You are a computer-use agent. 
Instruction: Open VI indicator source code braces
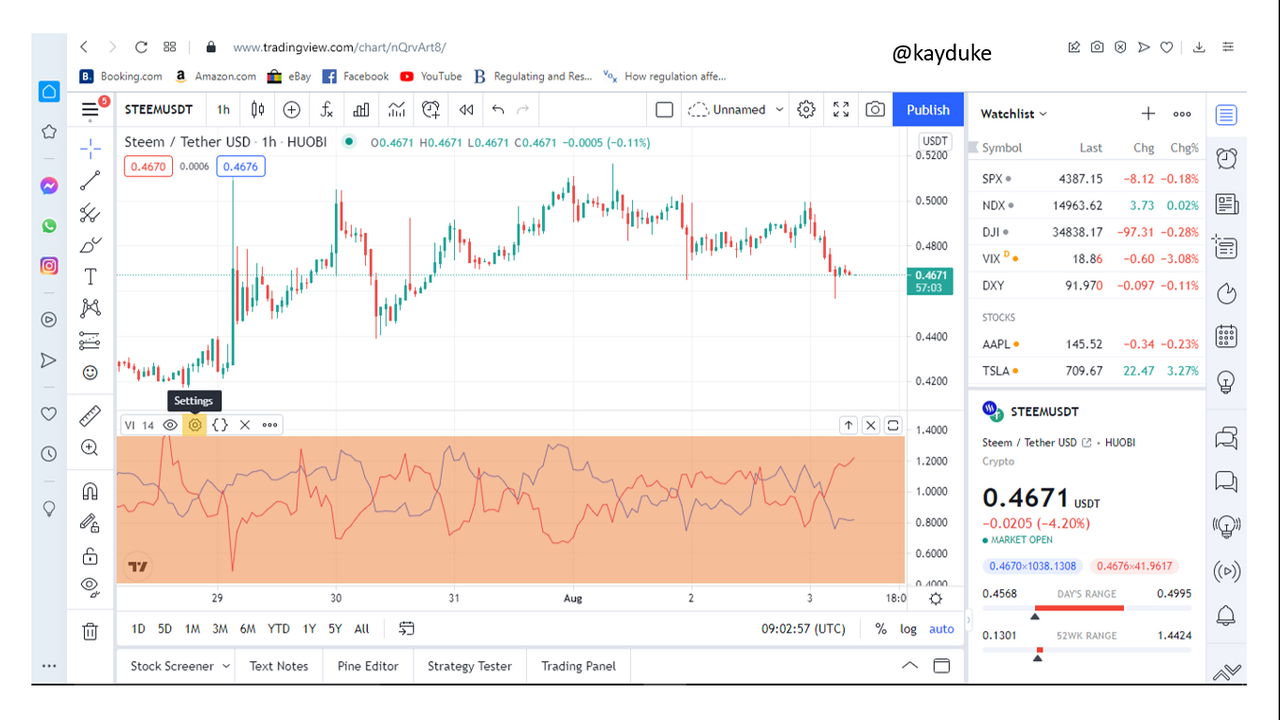click(220, 425)
